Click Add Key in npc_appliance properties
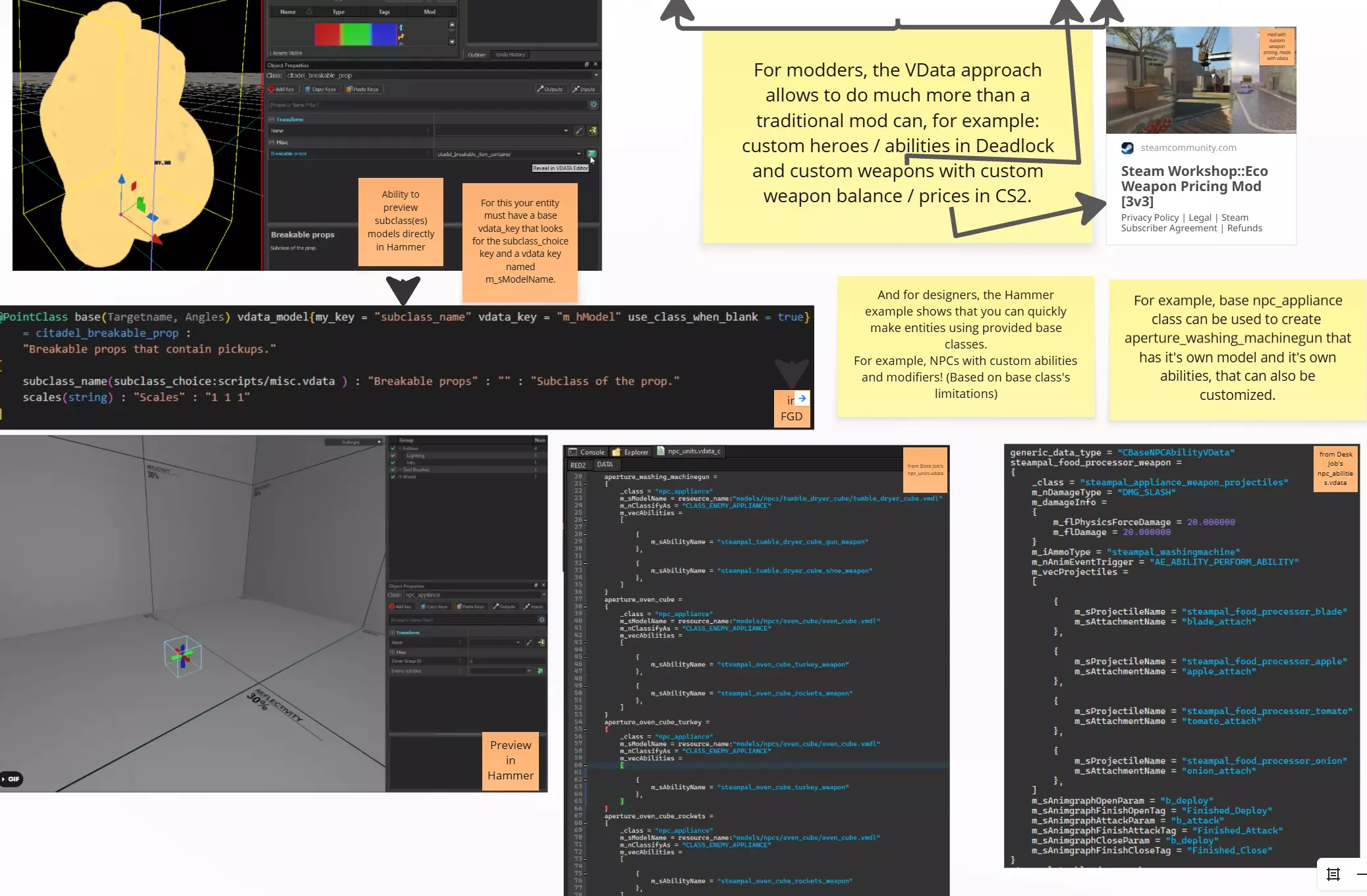This screenshot has width=1367, height=896. coord(401,606)
